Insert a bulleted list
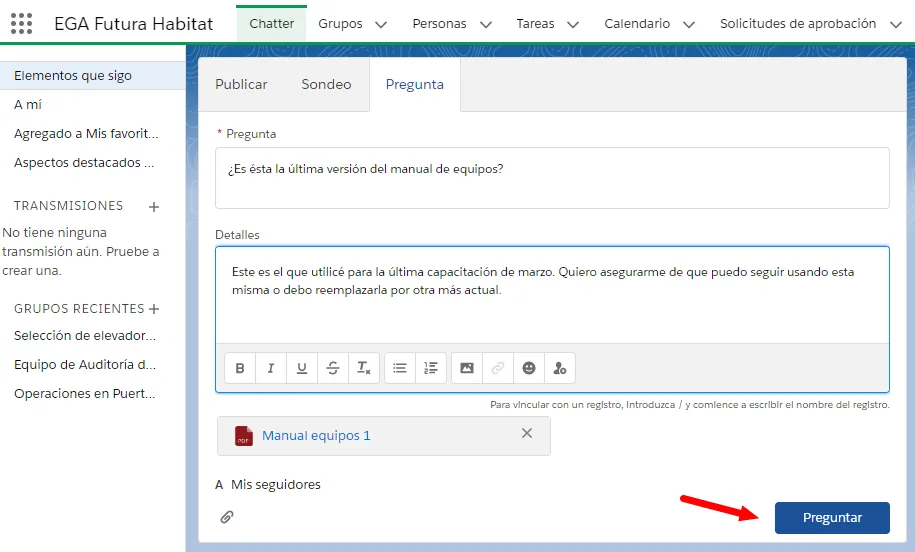This screenshot has height=552, width=915. click(400, 368)
